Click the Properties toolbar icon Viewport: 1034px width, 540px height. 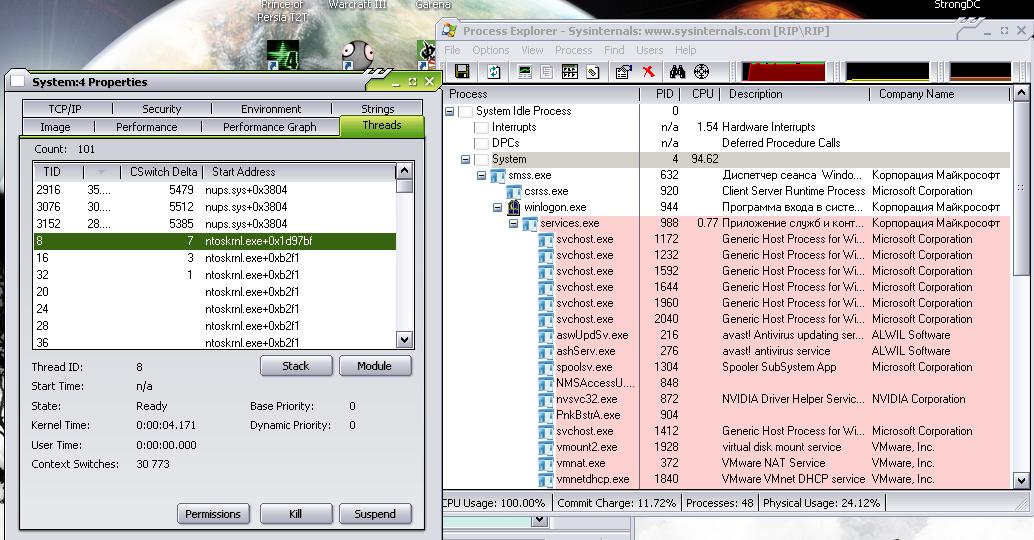(x=623, y=72)
